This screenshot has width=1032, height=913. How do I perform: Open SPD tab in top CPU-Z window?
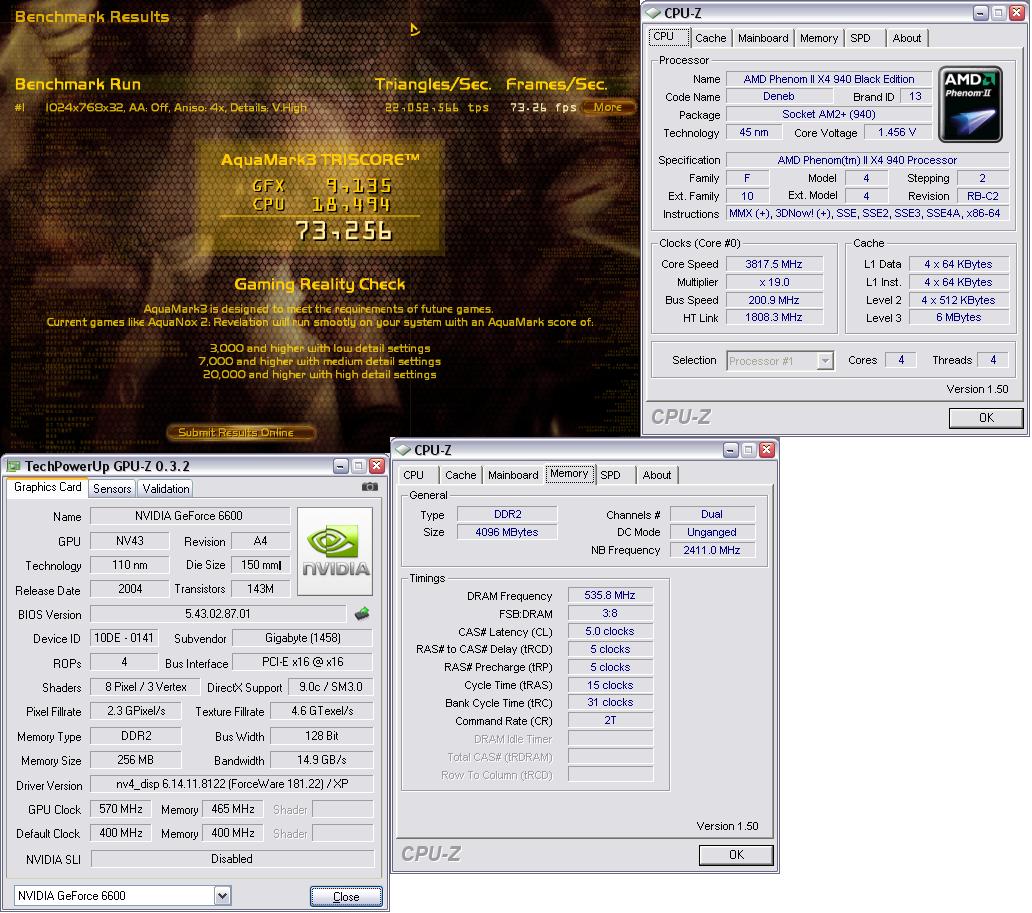pyautogui.click(x=860, y=38)
